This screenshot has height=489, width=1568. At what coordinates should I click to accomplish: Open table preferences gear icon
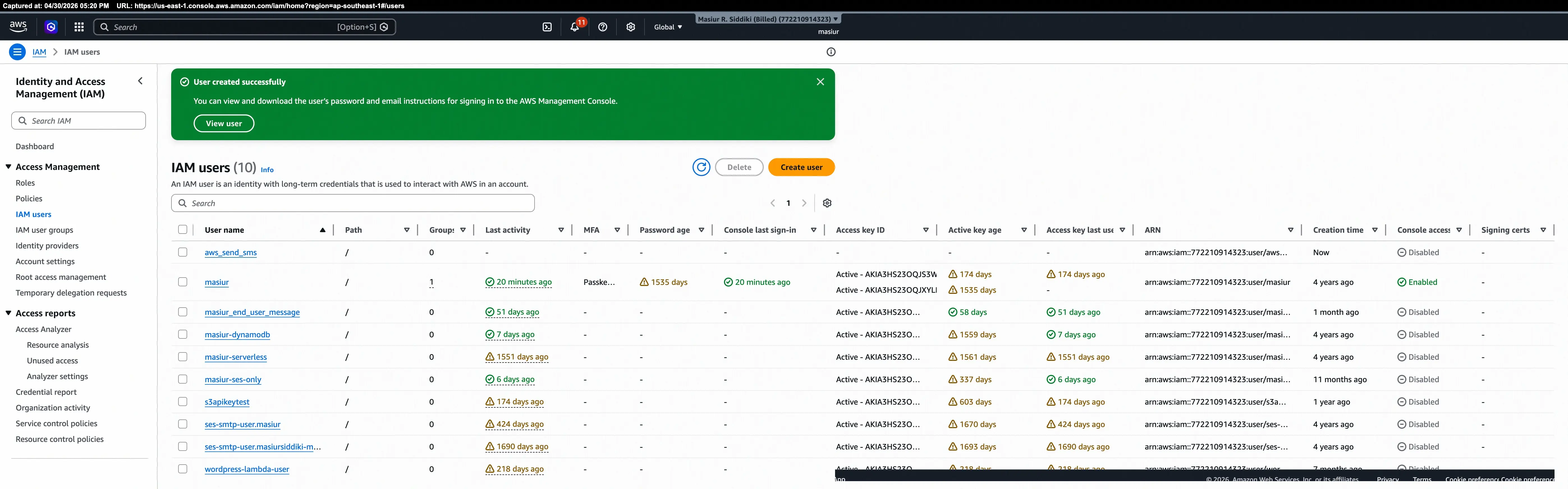point(827,203)
